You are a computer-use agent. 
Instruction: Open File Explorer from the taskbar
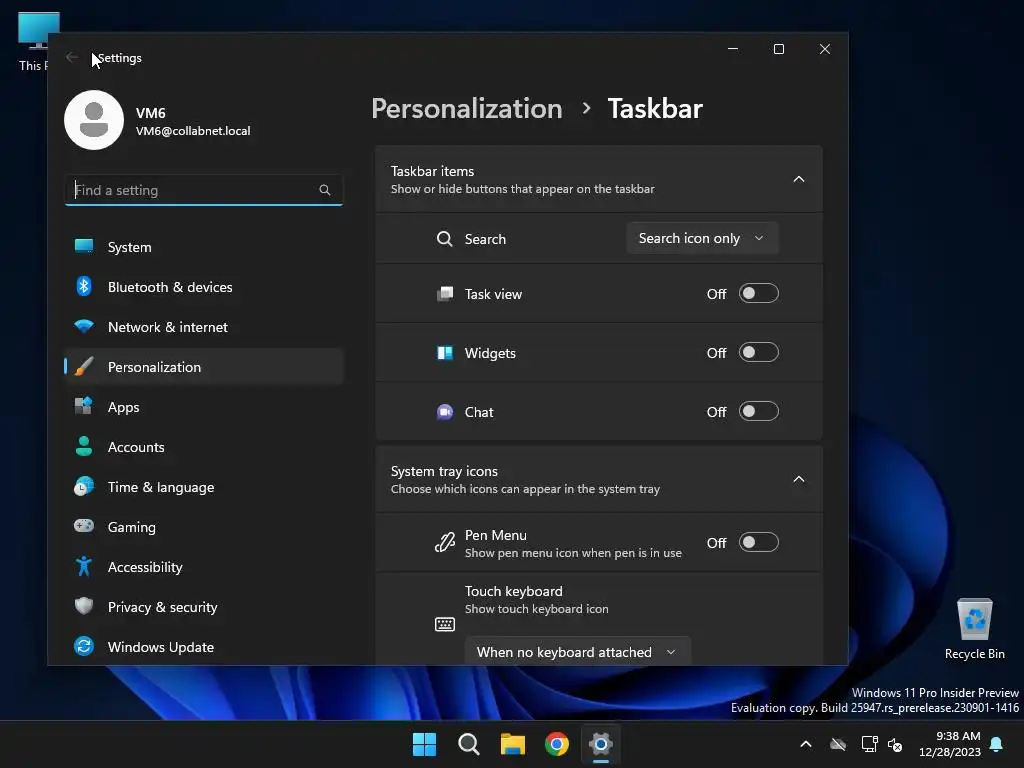pyautogui.click(x=513, y=744)
